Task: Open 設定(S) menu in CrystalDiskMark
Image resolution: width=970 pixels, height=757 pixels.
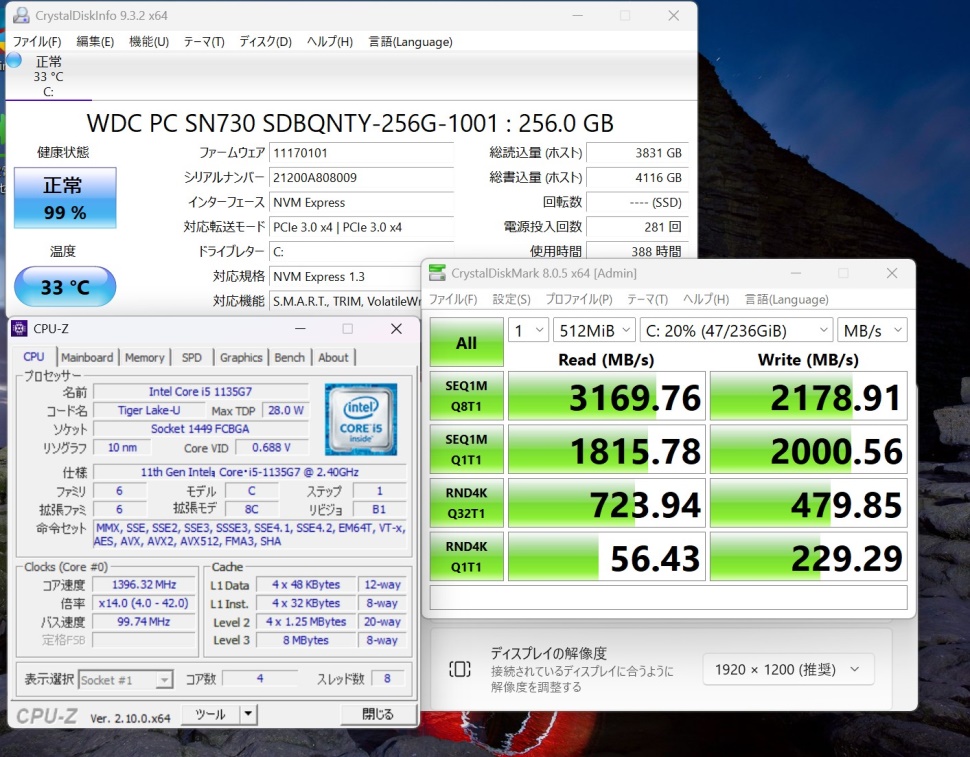Action: (x=512, y=299)
